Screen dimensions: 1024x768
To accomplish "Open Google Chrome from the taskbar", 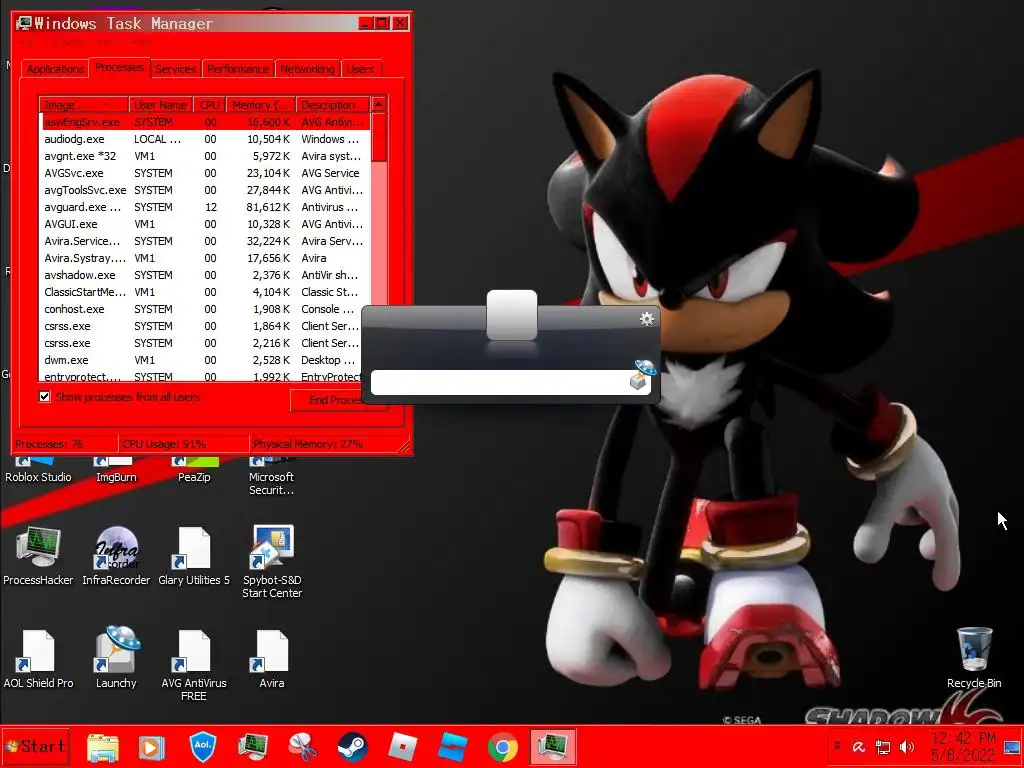I will [502, 747].
